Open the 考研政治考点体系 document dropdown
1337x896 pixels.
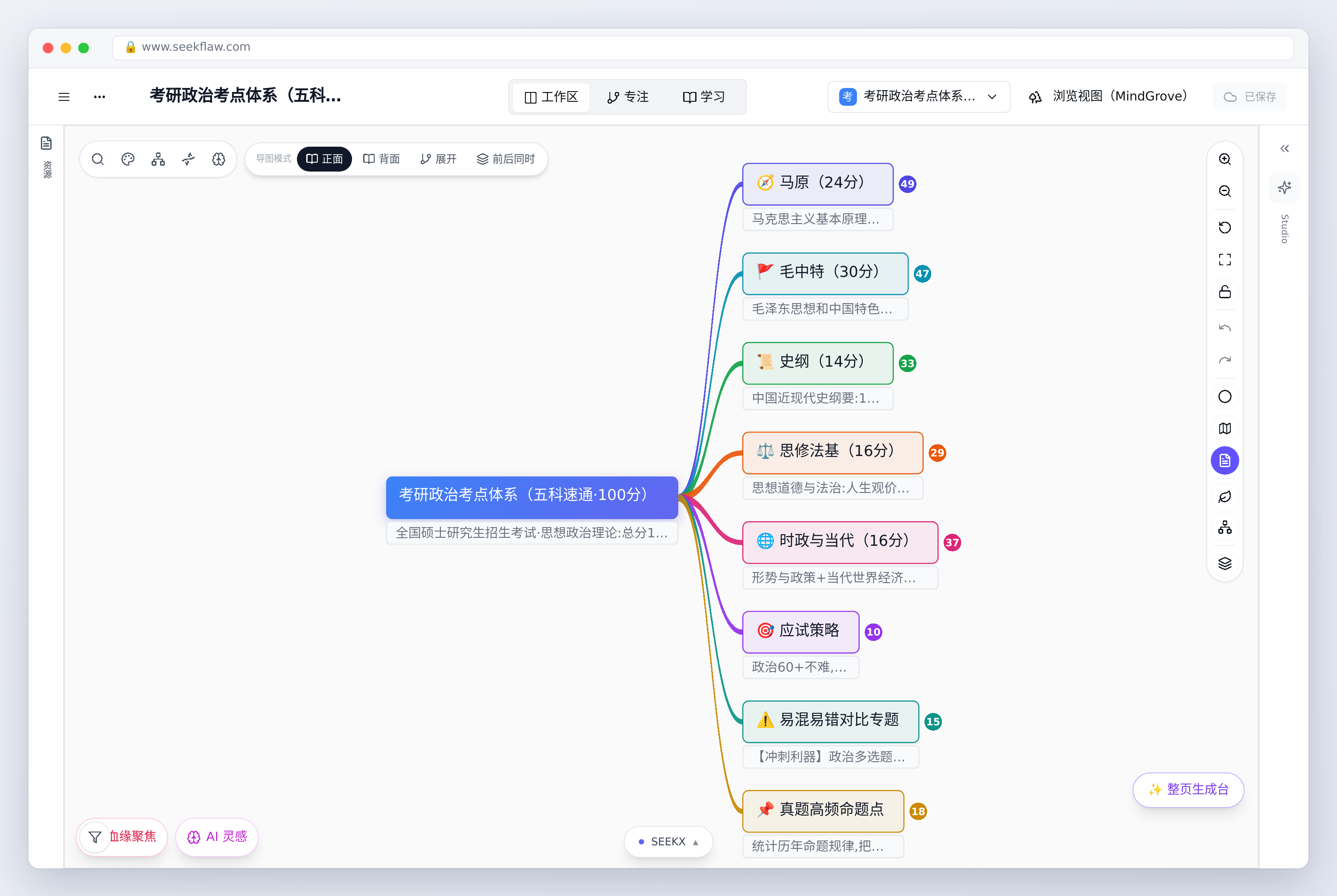918,96
